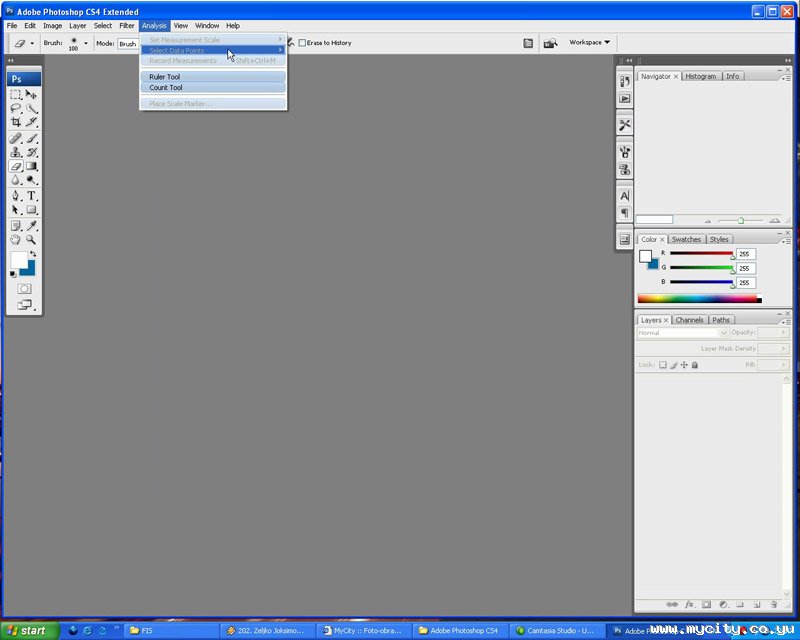This screenshot has height=640, width=800.
Task: Reset default foreground and background colors
Action: pyautogui.click(x=13, y=274)
